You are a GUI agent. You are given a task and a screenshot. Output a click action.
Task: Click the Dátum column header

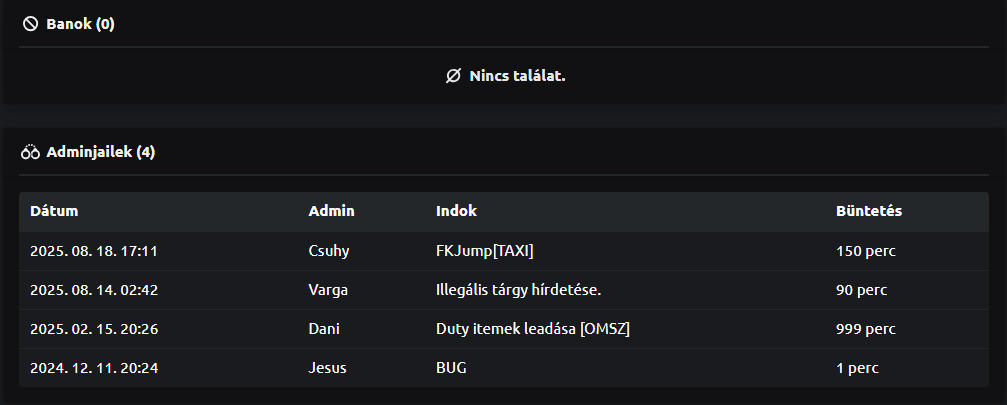(x=54, y=211)
